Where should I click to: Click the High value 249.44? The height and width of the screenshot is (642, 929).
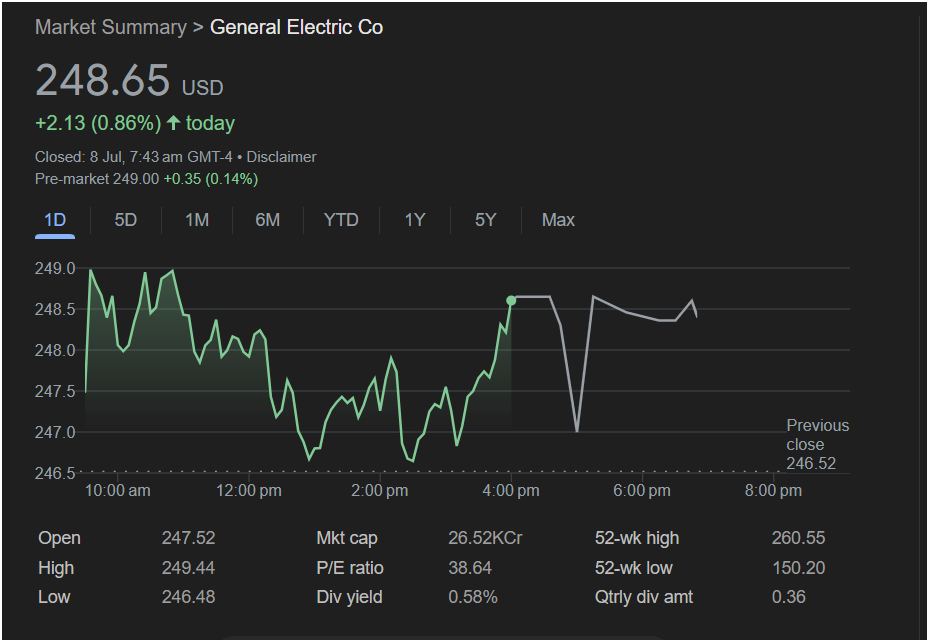pyautogui.click(x=188, y=568)
